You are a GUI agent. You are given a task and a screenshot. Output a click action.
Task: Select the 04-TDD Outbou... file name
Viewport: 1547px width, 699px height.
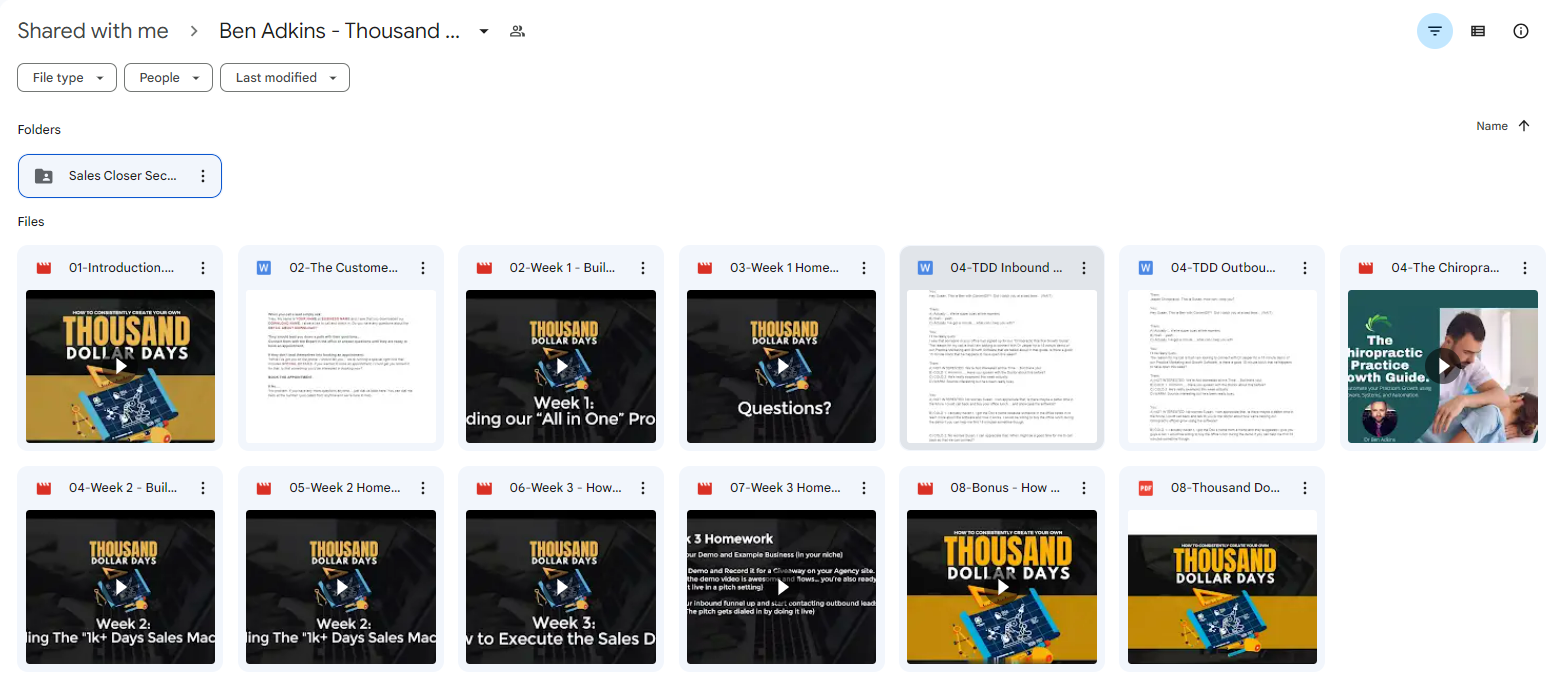pyautogui.click(x=1223, y=268)
